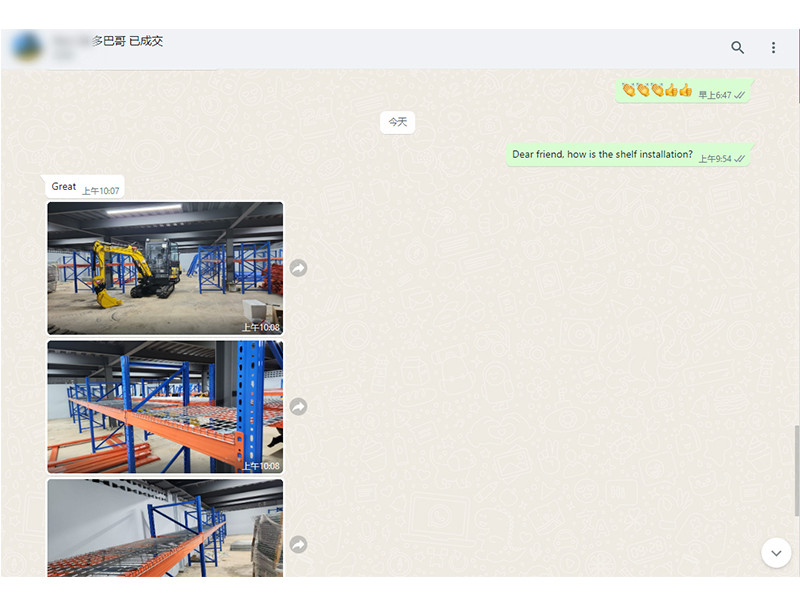Viewport: 800px width, 600px height.
Task: Click the 今天 date separator
Action: tap(397, 122)
